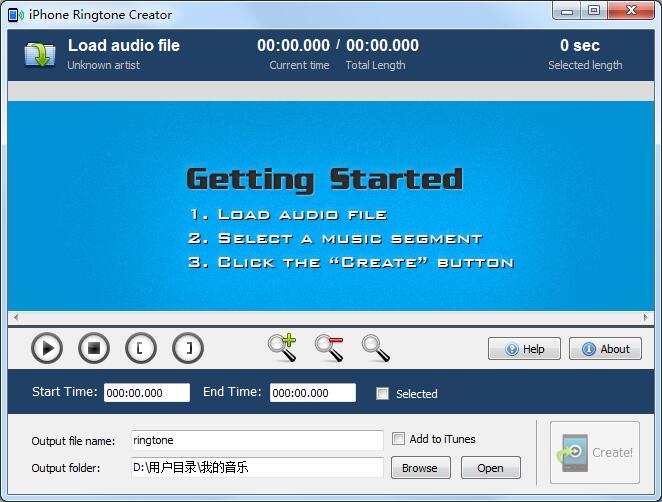Image resolution: width=662 pixels, height=502 pixels.
Task: Click the Start Time input field
Action: (146, 393)
